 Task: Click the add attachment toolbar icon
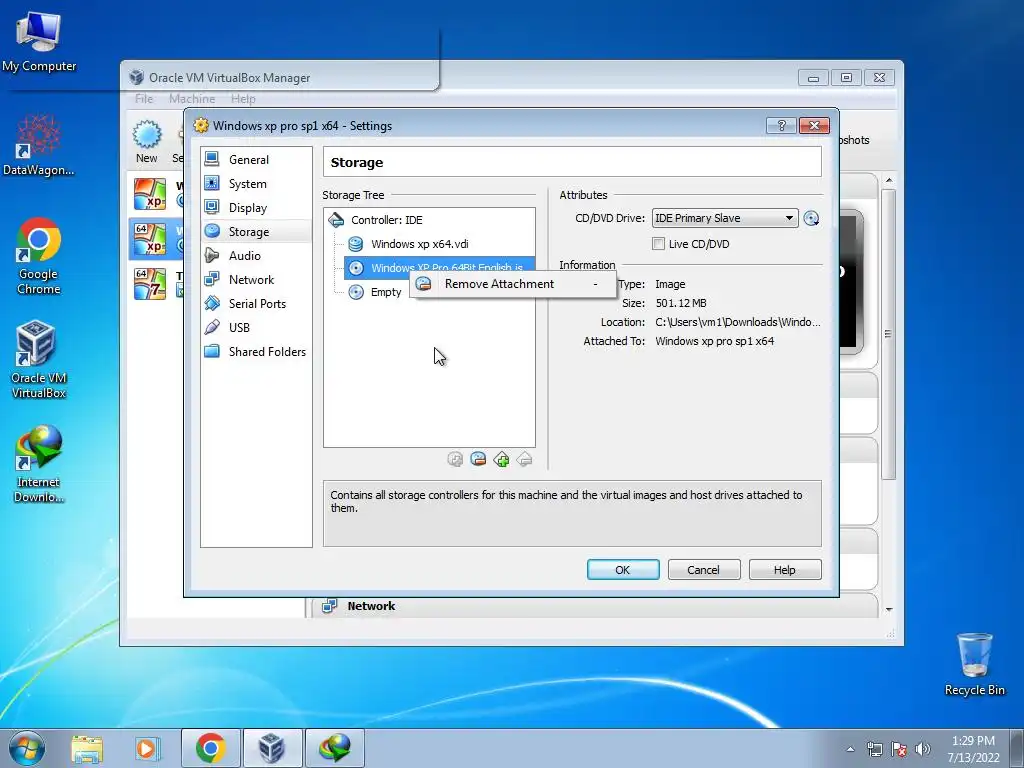455,460
